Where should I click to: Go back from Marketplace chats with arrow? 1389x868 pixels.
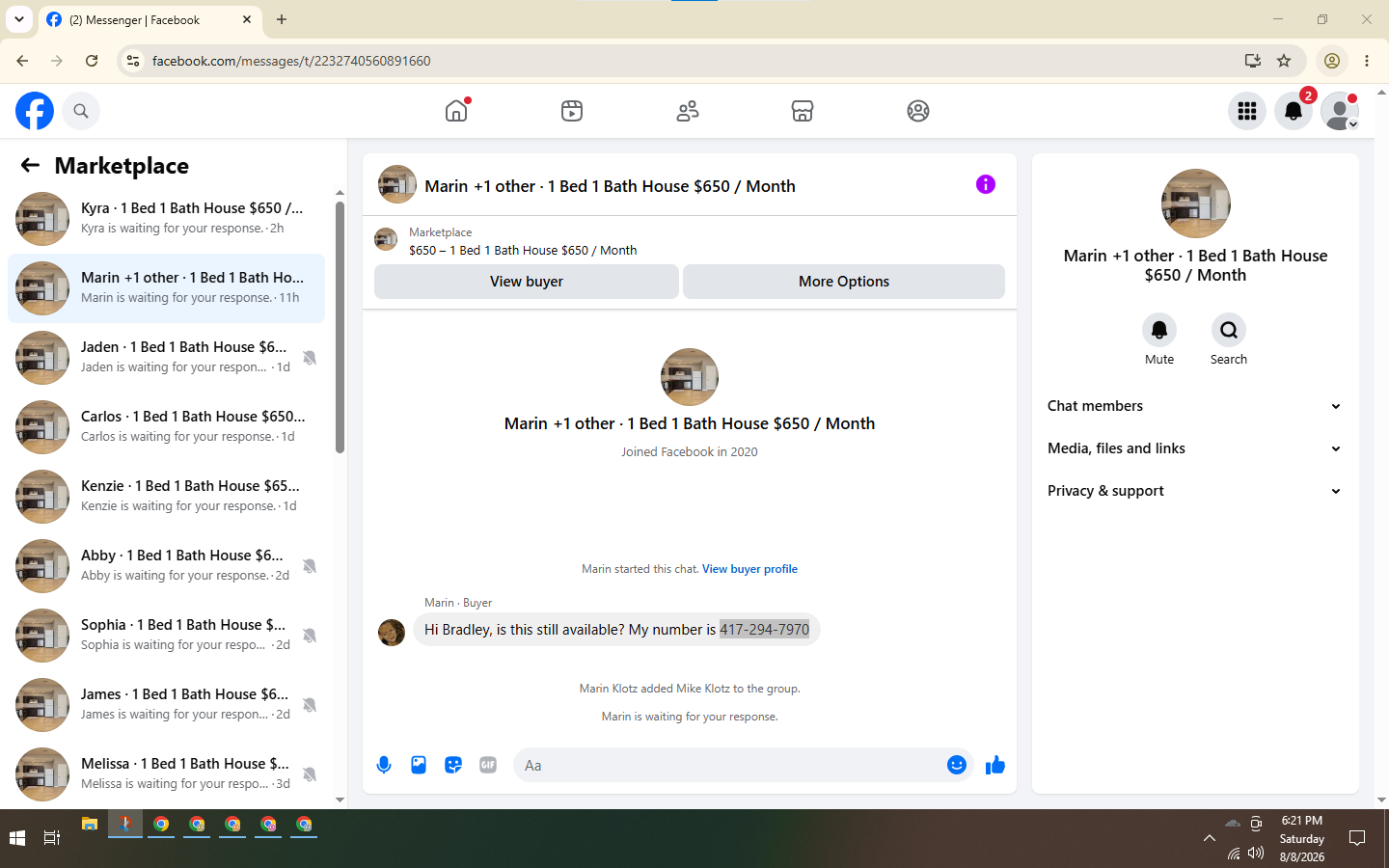pyautogui.click(x=30, y=166)
